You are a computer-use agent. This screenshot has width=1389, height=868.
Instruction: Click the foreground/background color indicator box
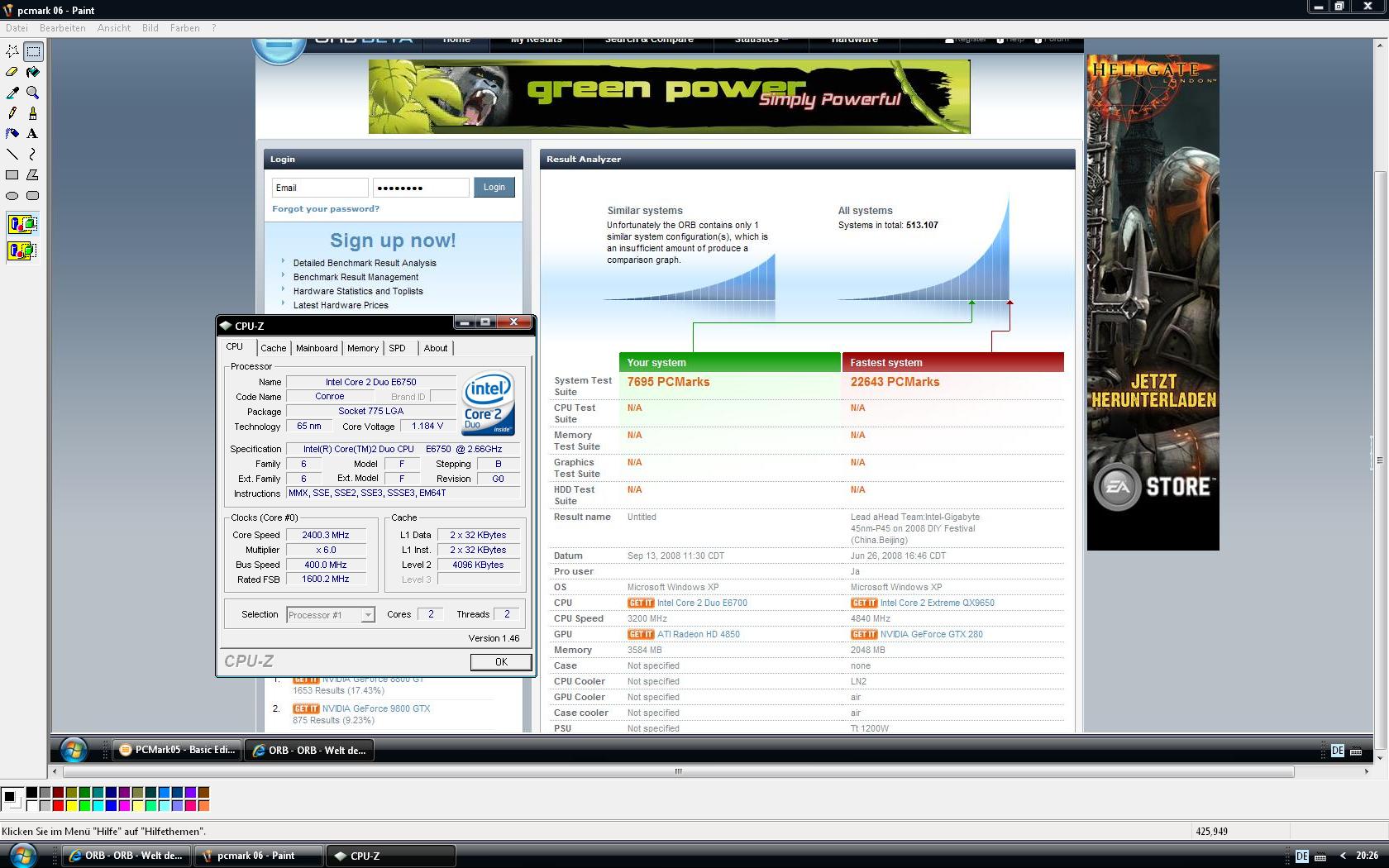[x=12, y=799]
